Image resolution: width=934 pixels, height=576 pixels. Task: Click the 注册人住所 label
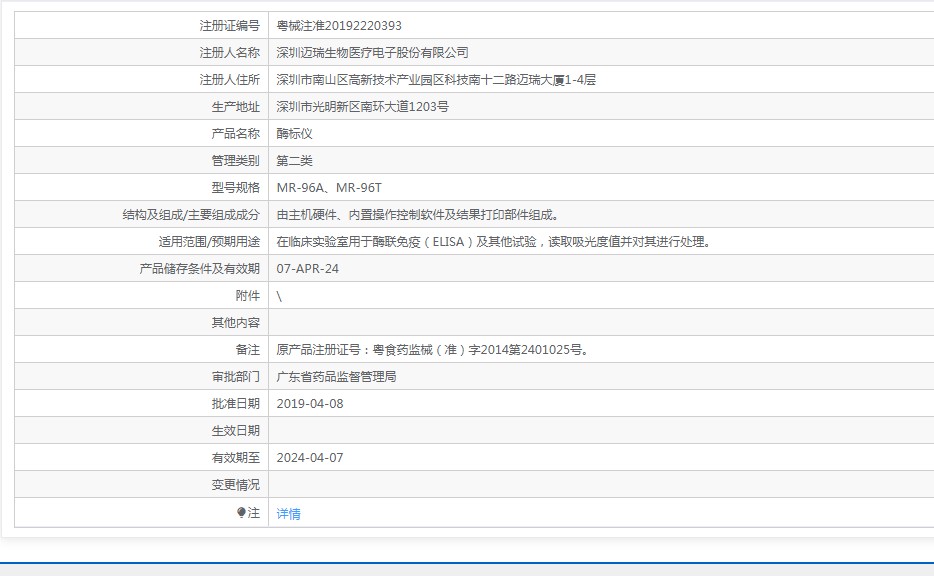coord(229,80)
